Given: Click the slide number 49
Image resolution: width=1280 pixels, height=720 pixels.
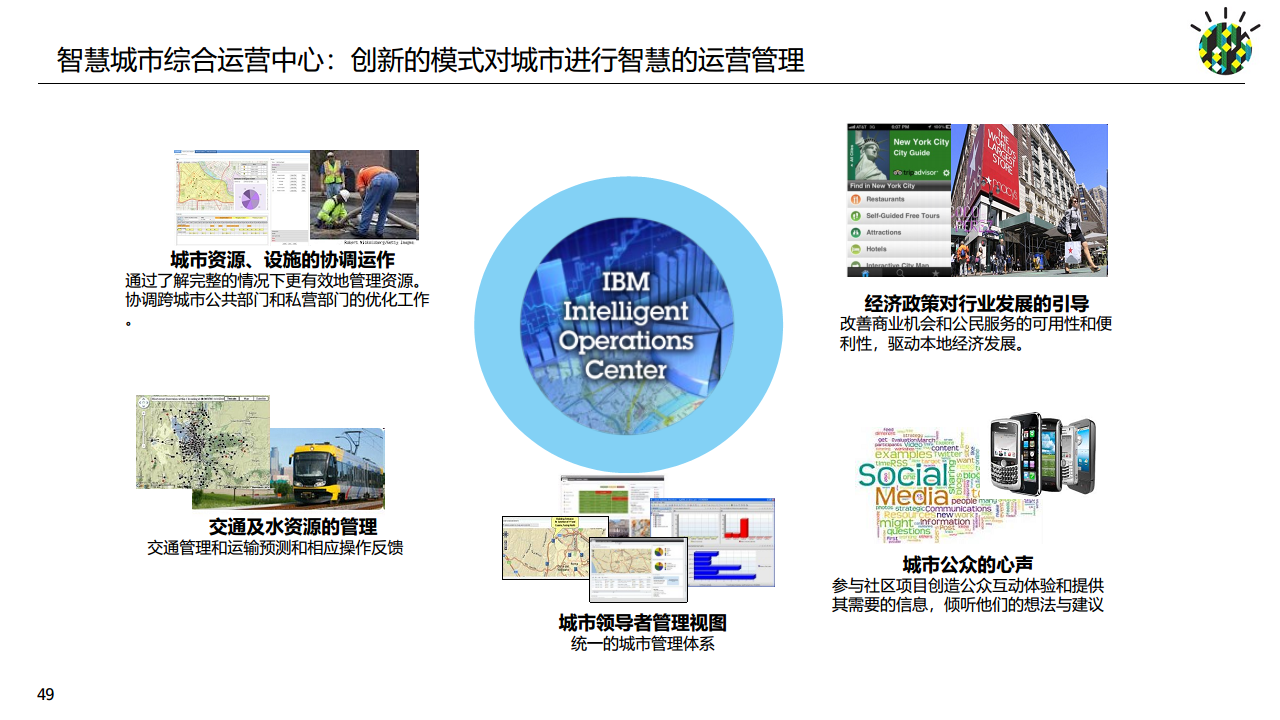Looking at the screenshot, I should [x=46, y=694].
